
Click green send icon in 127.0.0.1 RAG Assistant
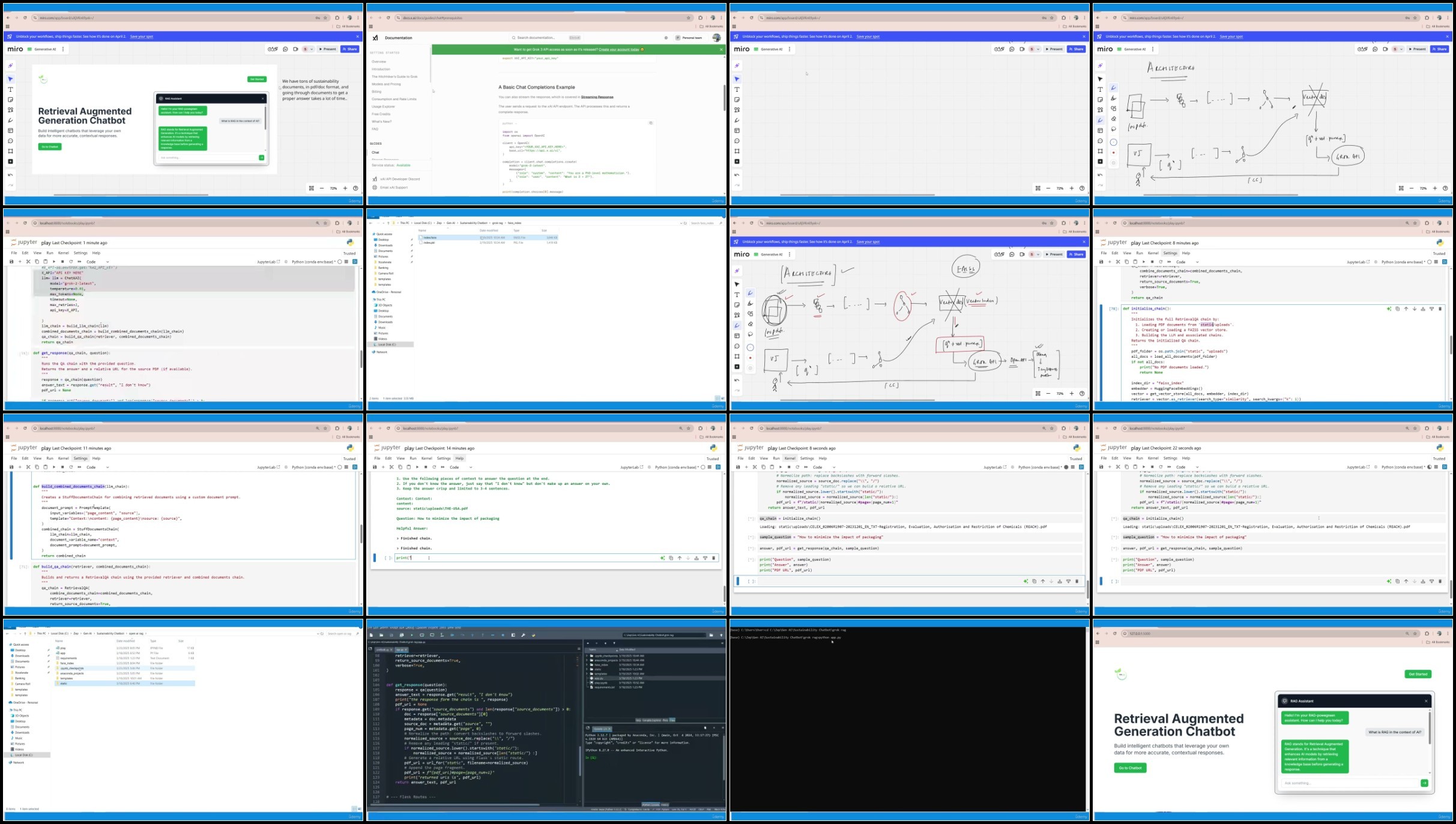pyautogui.click(x=1424, y=783)
